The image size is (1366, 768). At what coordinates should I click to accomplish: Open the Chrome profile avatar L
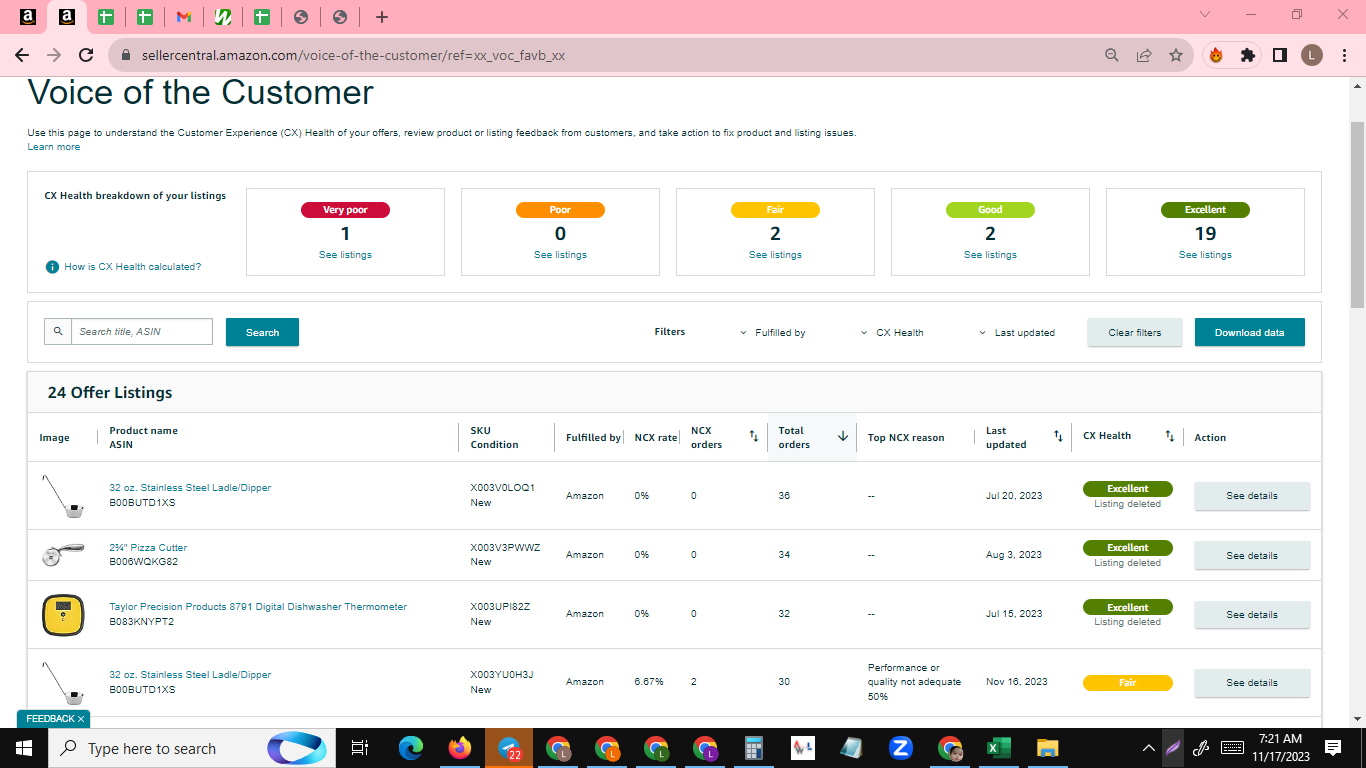coord(1312,56)
